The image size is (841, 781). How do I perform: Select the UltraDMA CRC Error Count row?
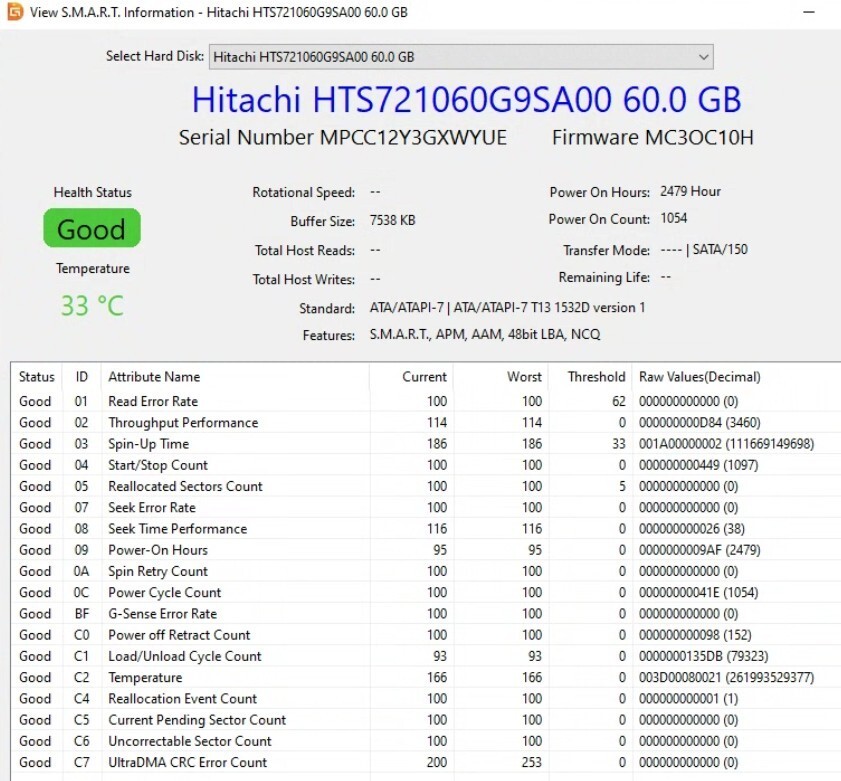[426, 762]
